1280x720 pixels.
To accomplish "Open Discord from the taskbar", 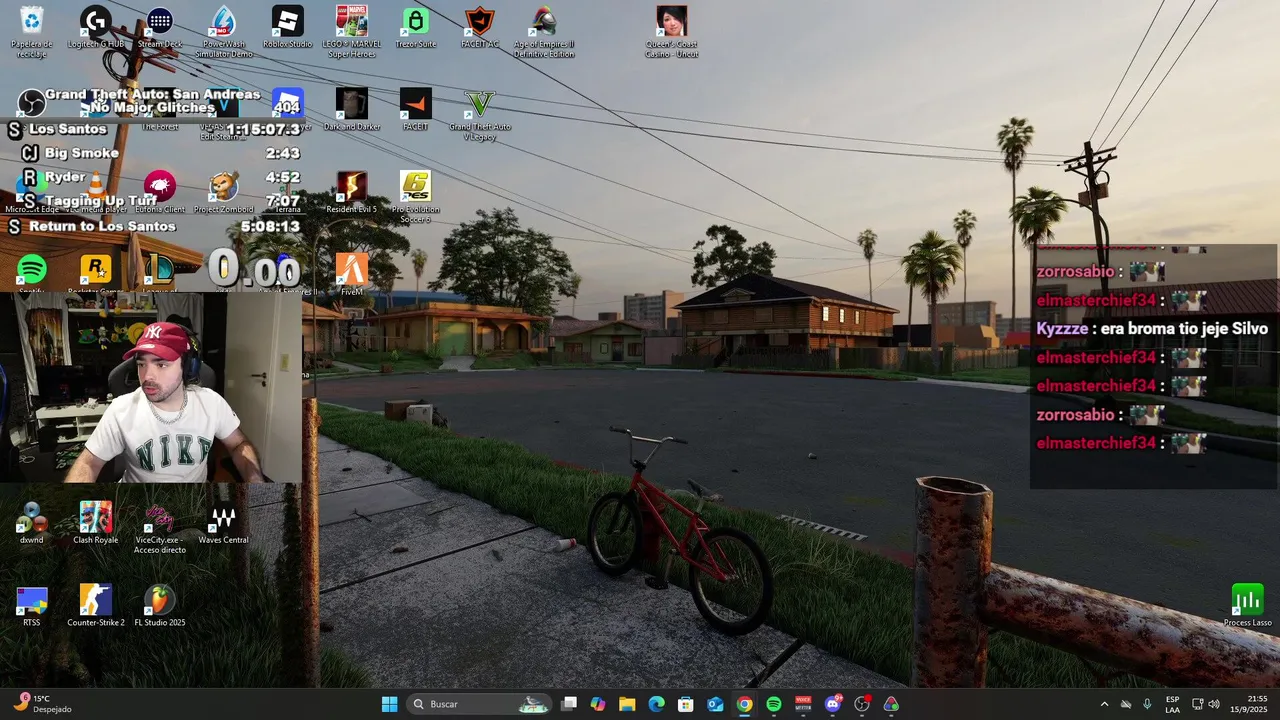I will click(832, 704).
